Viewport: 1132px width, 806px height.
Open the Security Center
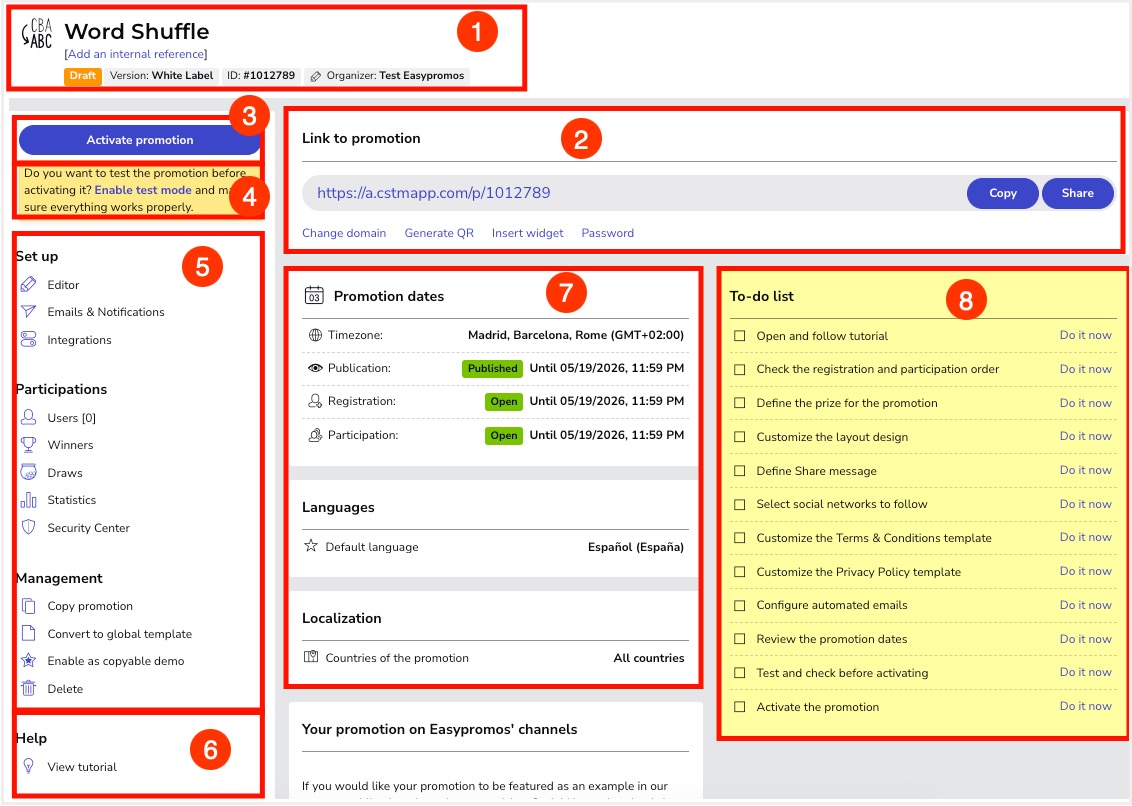coord(89,528)
